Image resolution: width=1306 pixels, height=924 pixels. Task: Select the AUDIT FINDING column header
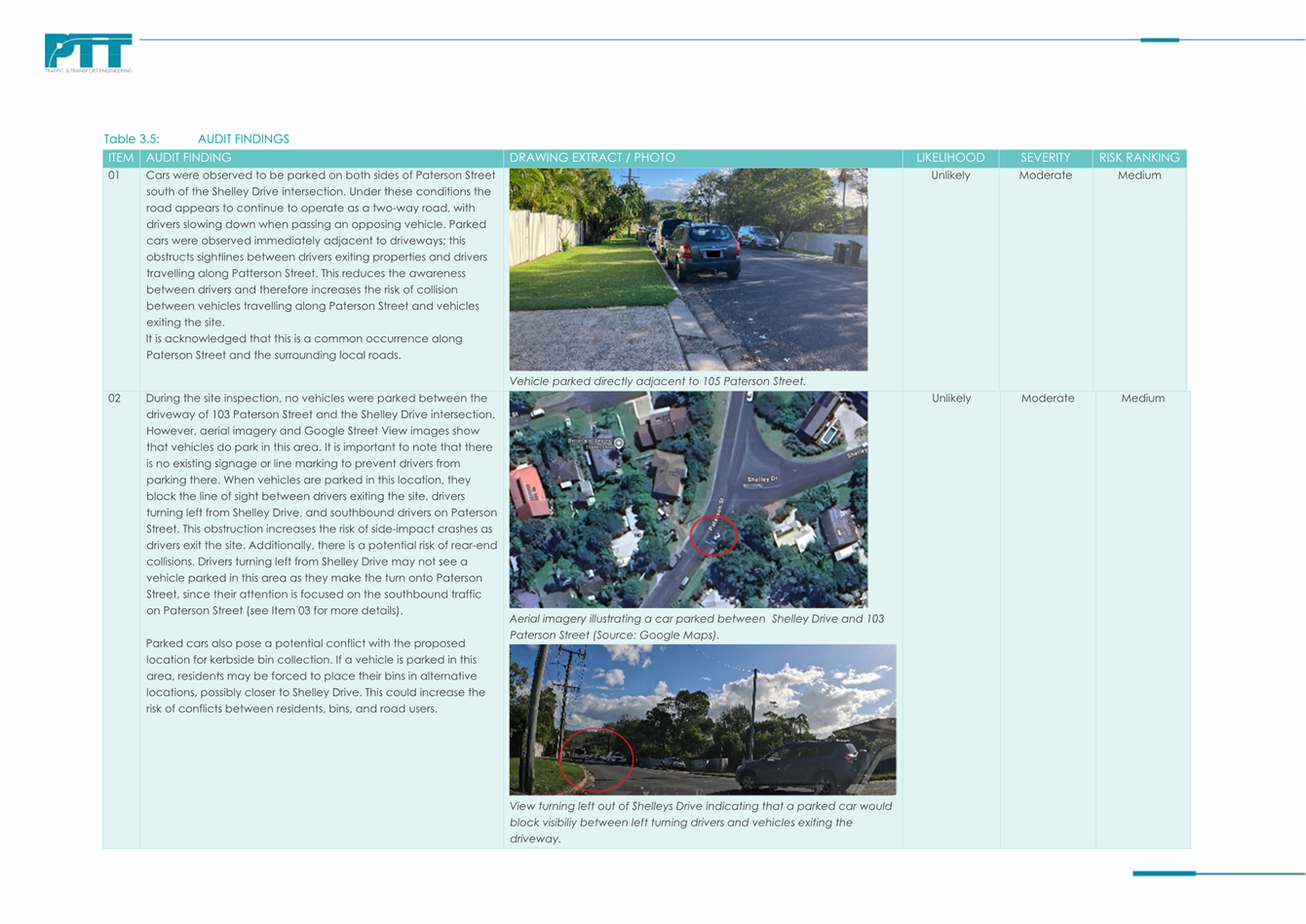189,158
